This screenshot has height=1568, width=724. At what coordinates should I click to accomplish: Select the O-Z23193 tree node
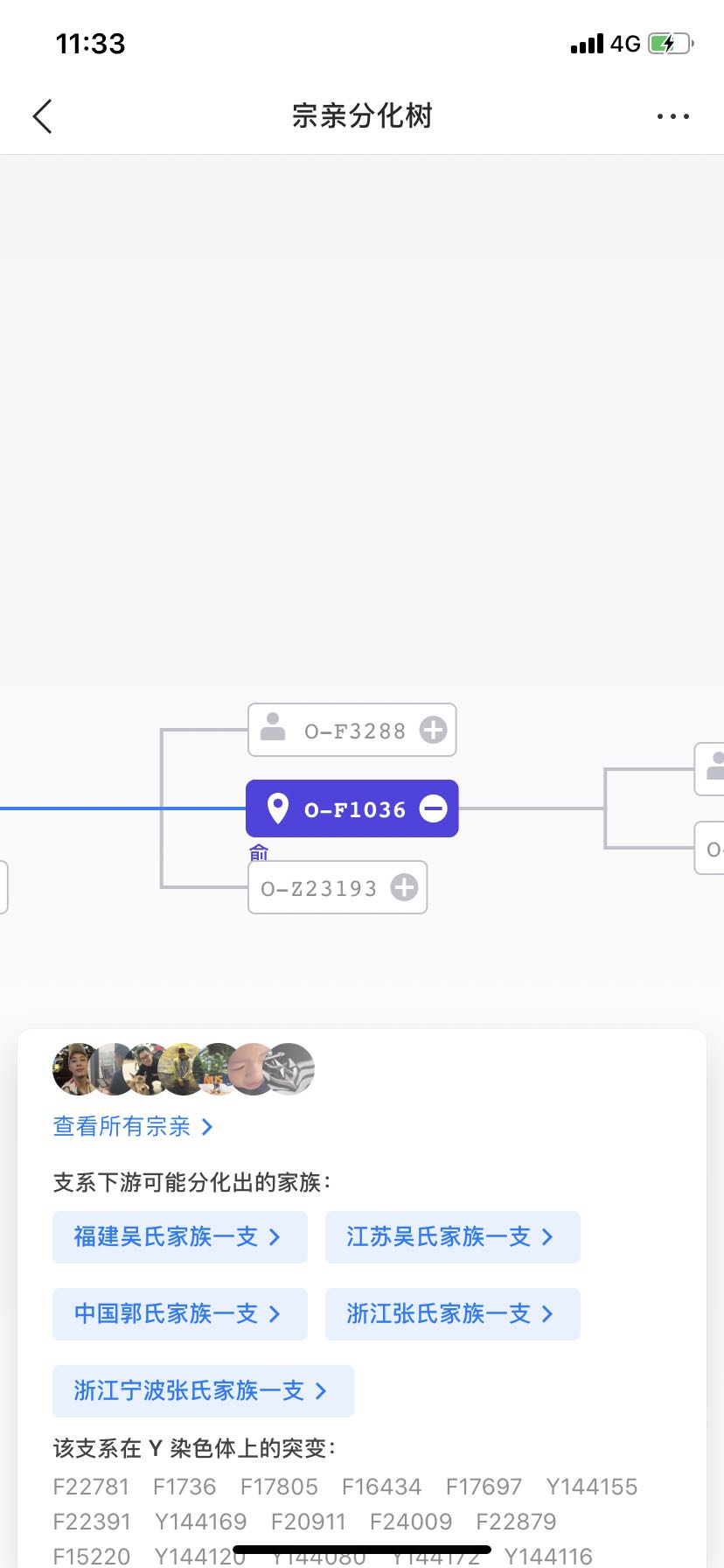(319, 888)
